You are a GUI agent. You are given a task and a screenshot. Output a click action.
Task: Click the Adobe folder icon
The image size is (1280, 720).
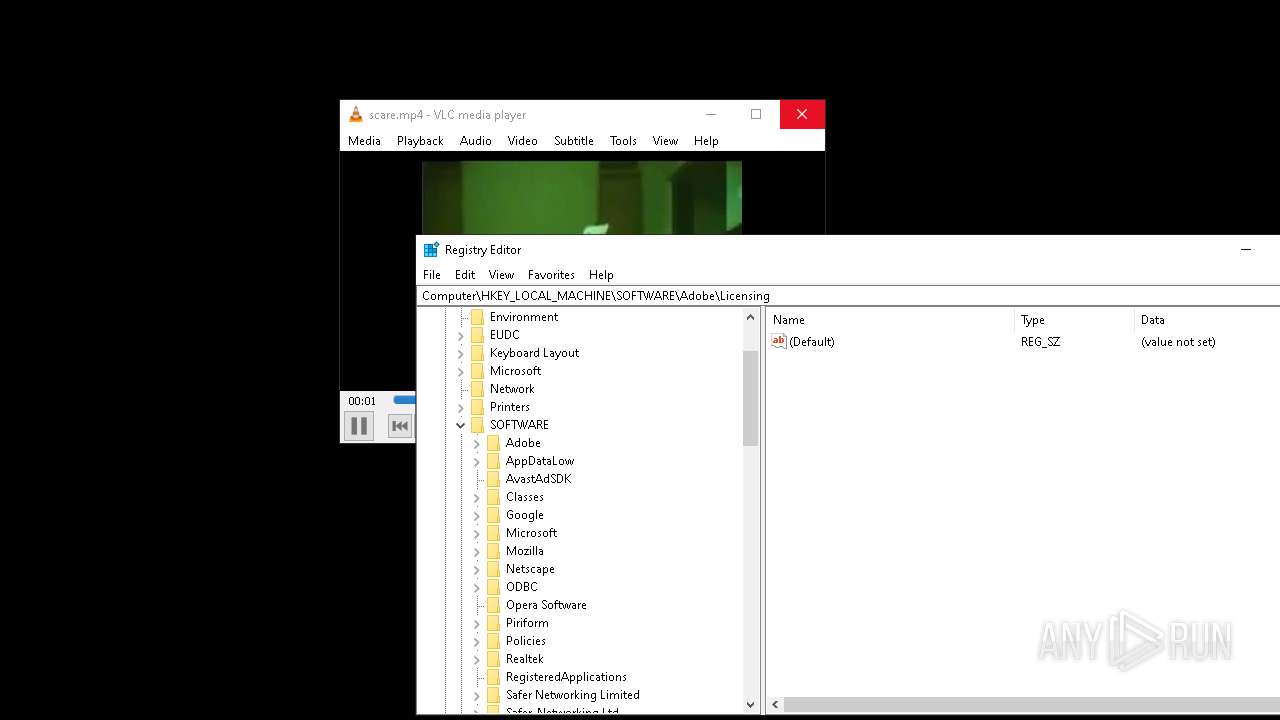pos(493,443)
